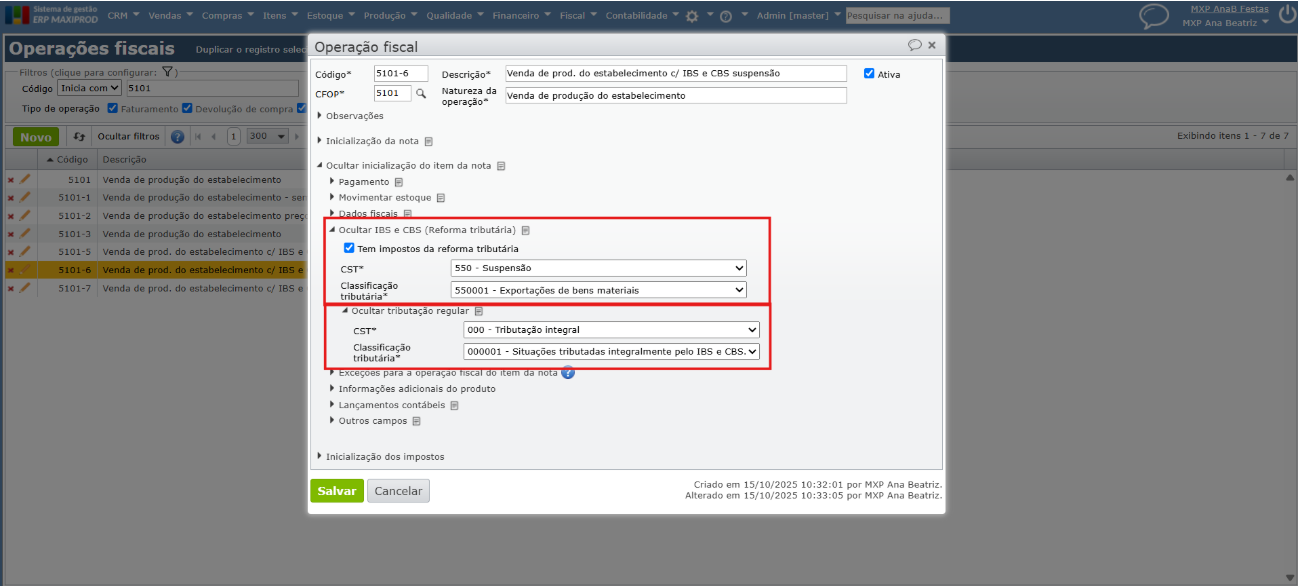Viewport: 1298px width, 586px height.
Task: Go to first page of grid
Action: pyautogui.click(x=197, y=136)
